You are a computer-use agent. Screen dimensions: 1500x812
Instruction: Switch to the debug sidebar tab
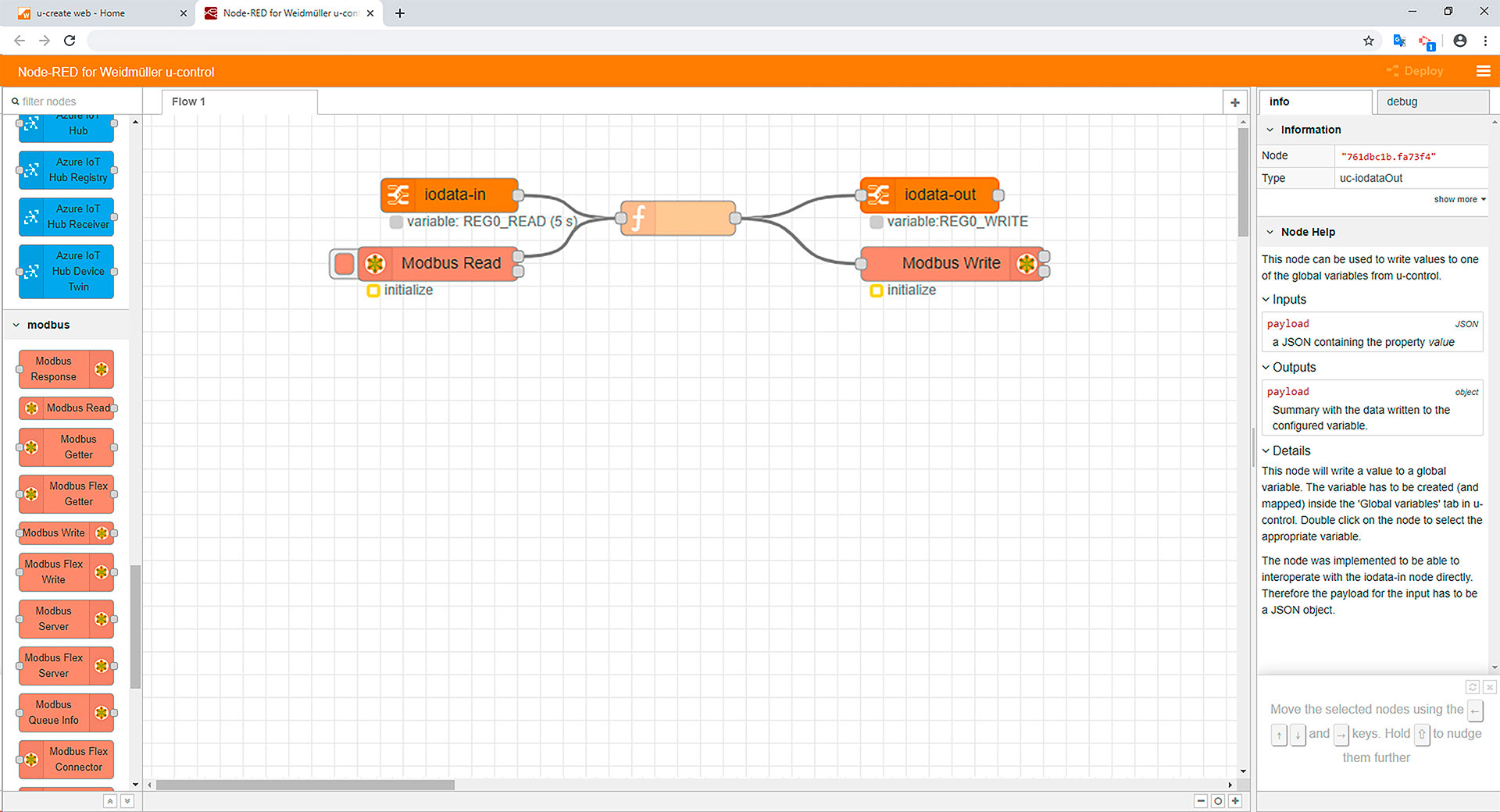(1431, 101)
